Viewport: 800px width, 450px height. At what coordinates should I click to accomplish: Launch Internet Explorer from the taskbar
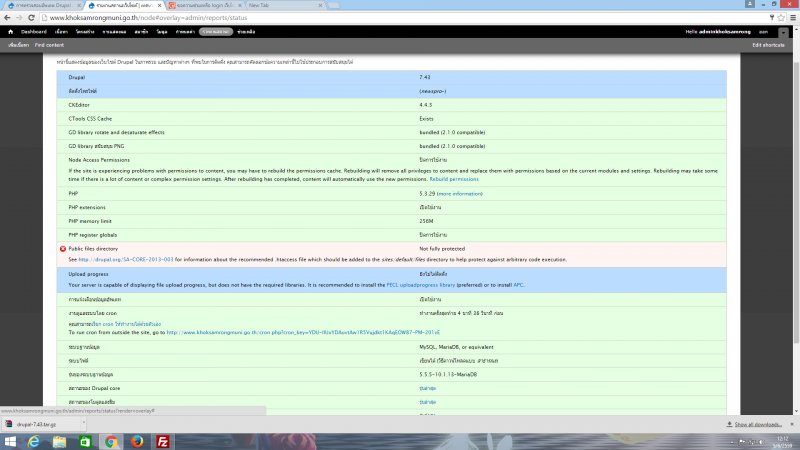(34, 442)
